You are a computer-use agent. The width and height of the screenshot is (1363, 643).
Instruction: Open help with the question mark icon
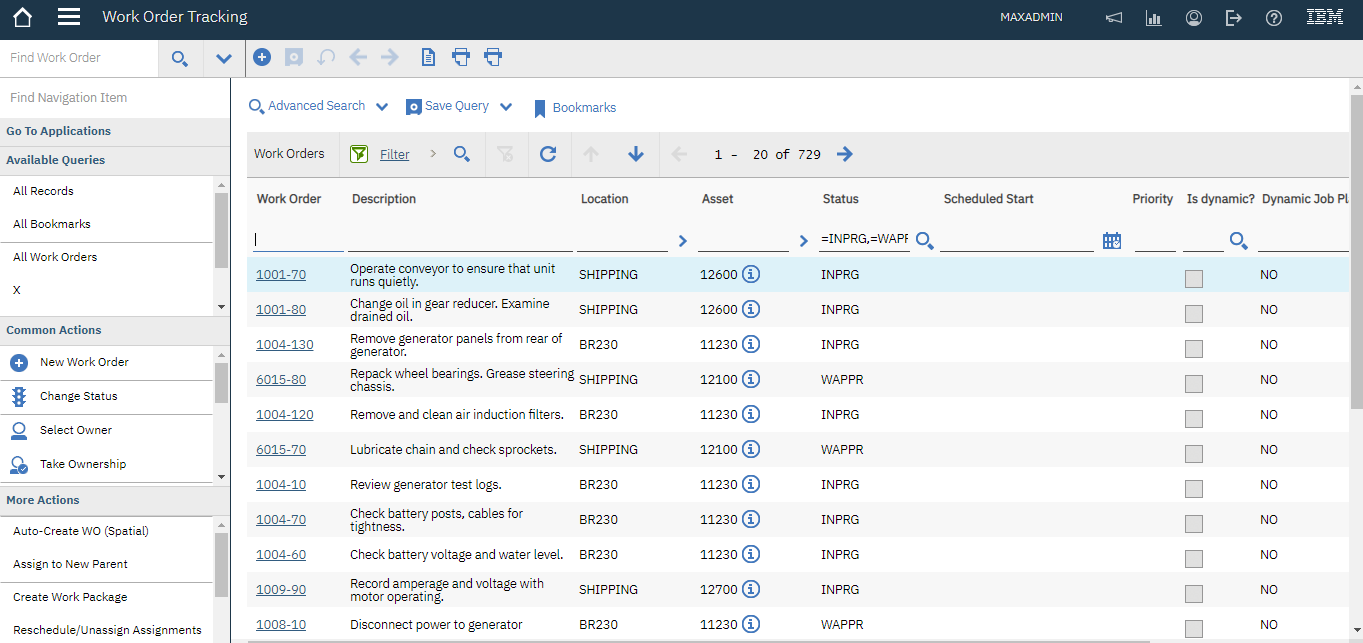tap(1273, 17)
